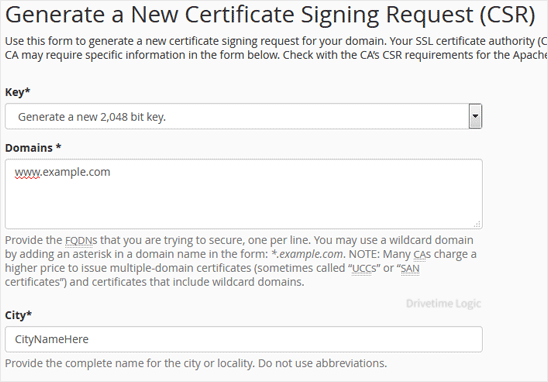Viewport: 548px width, 382px height.
Task: Click the City field containing CityNameHere
Action: (244, 339)
